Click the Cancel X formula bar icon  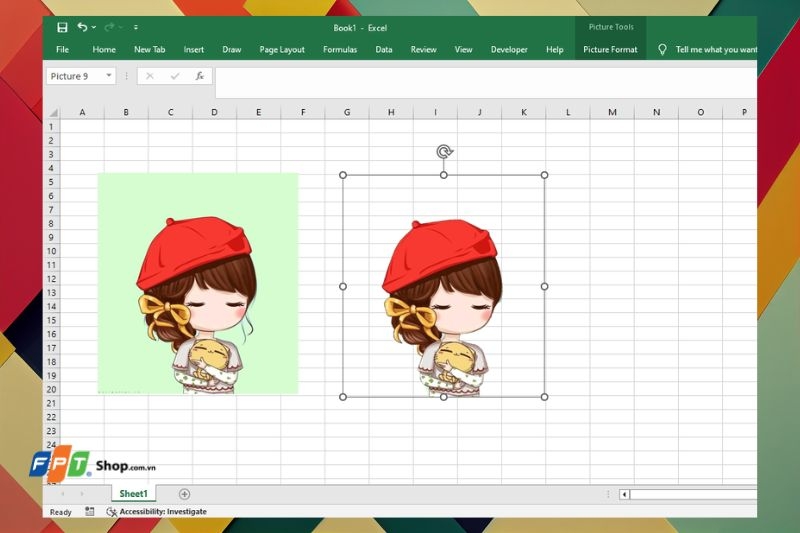[x=149, y=76]
